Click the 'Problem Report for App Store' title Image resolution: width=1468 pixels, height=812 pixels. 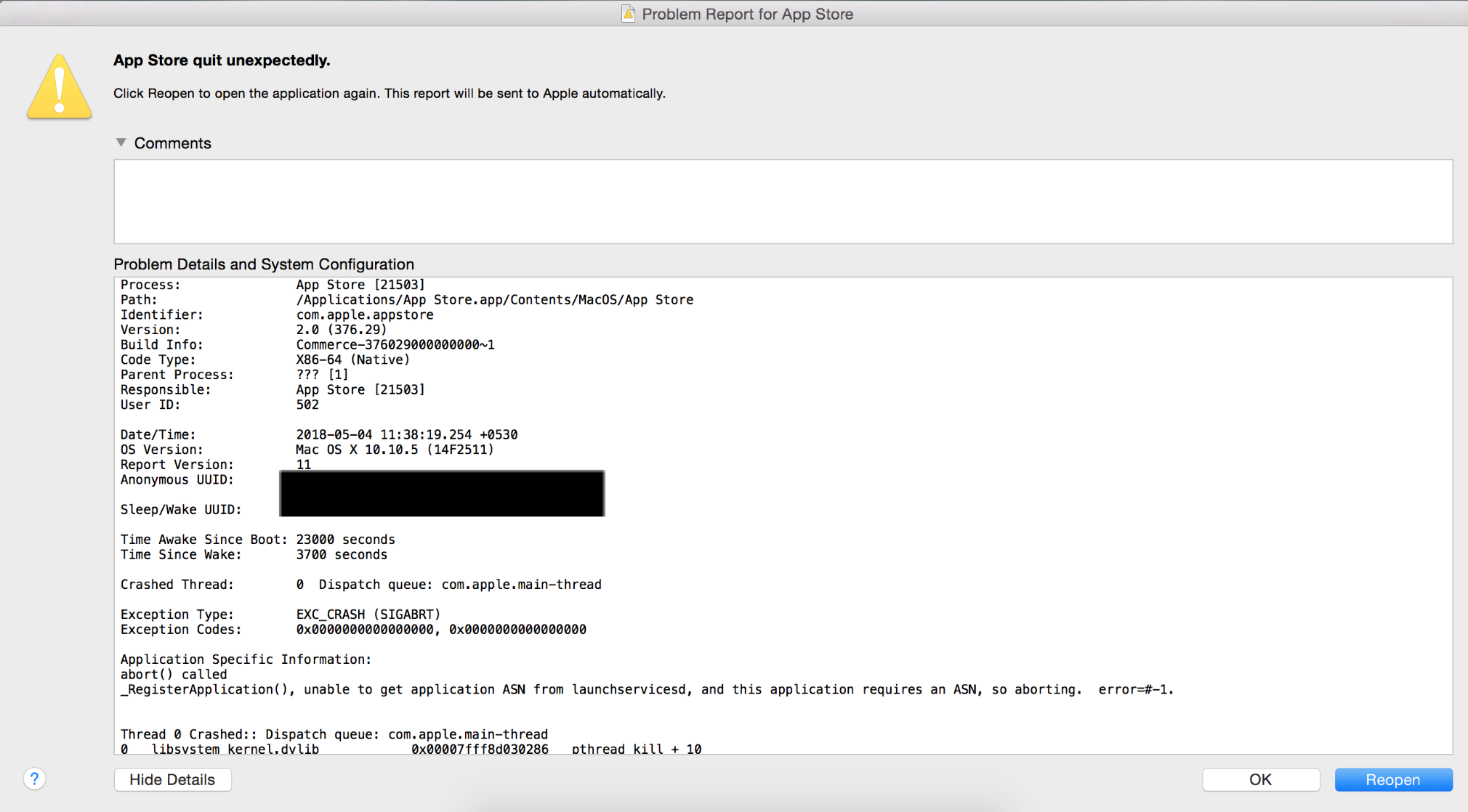(747, 14)
